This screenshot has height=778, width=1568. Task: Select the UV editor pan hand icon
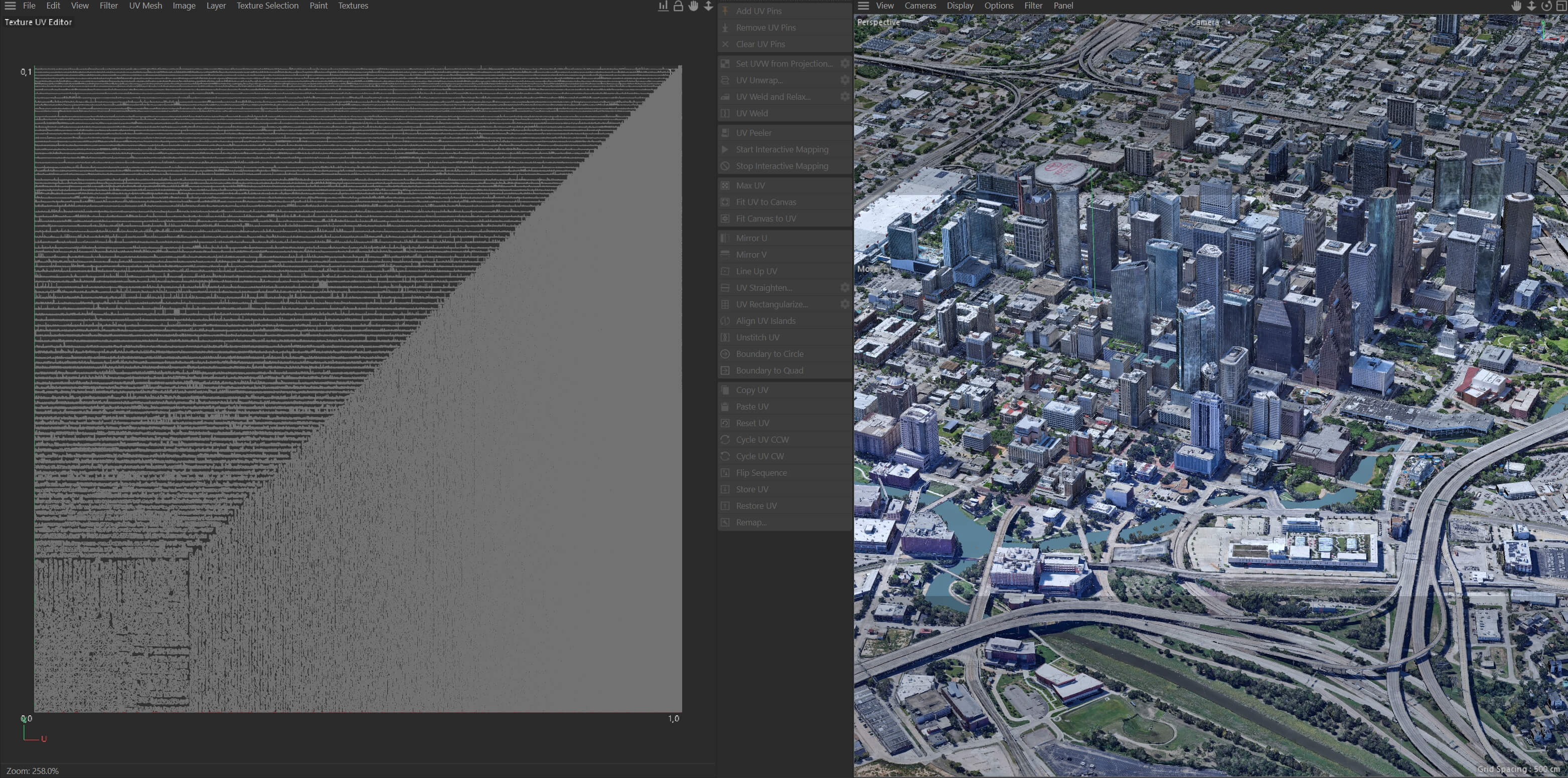point(693,6)
